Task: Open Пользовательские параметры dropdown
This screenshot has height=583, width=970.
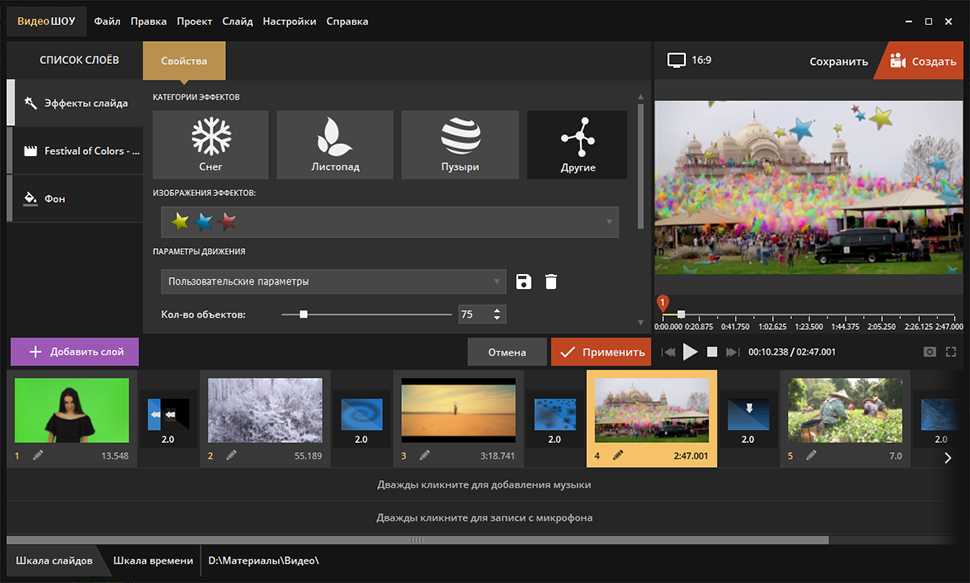Action: pos(333,282)
